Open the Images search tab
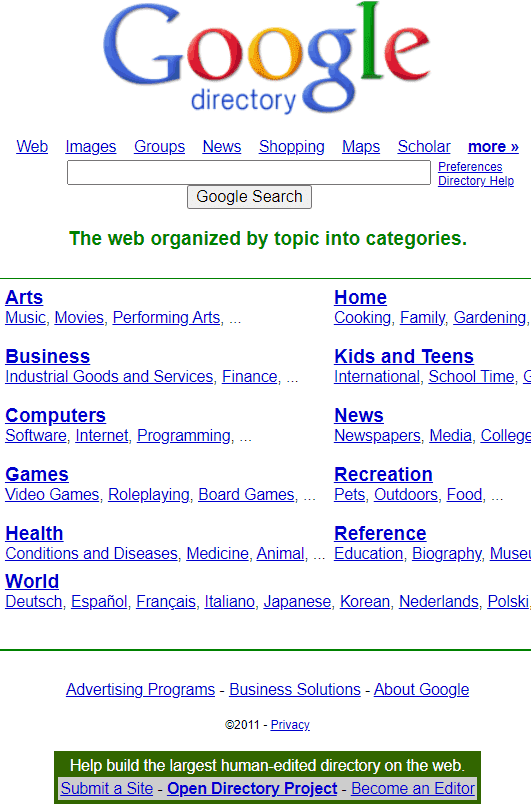 [x=90, y=146]
